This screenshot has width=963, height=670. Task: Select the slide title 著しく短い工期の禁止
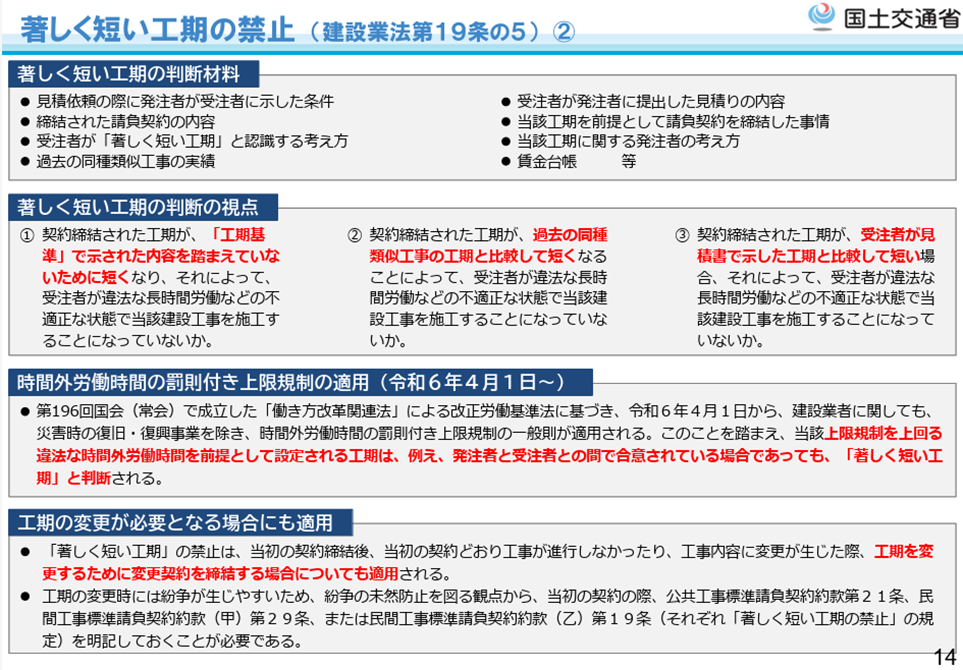tap(157, 29)
